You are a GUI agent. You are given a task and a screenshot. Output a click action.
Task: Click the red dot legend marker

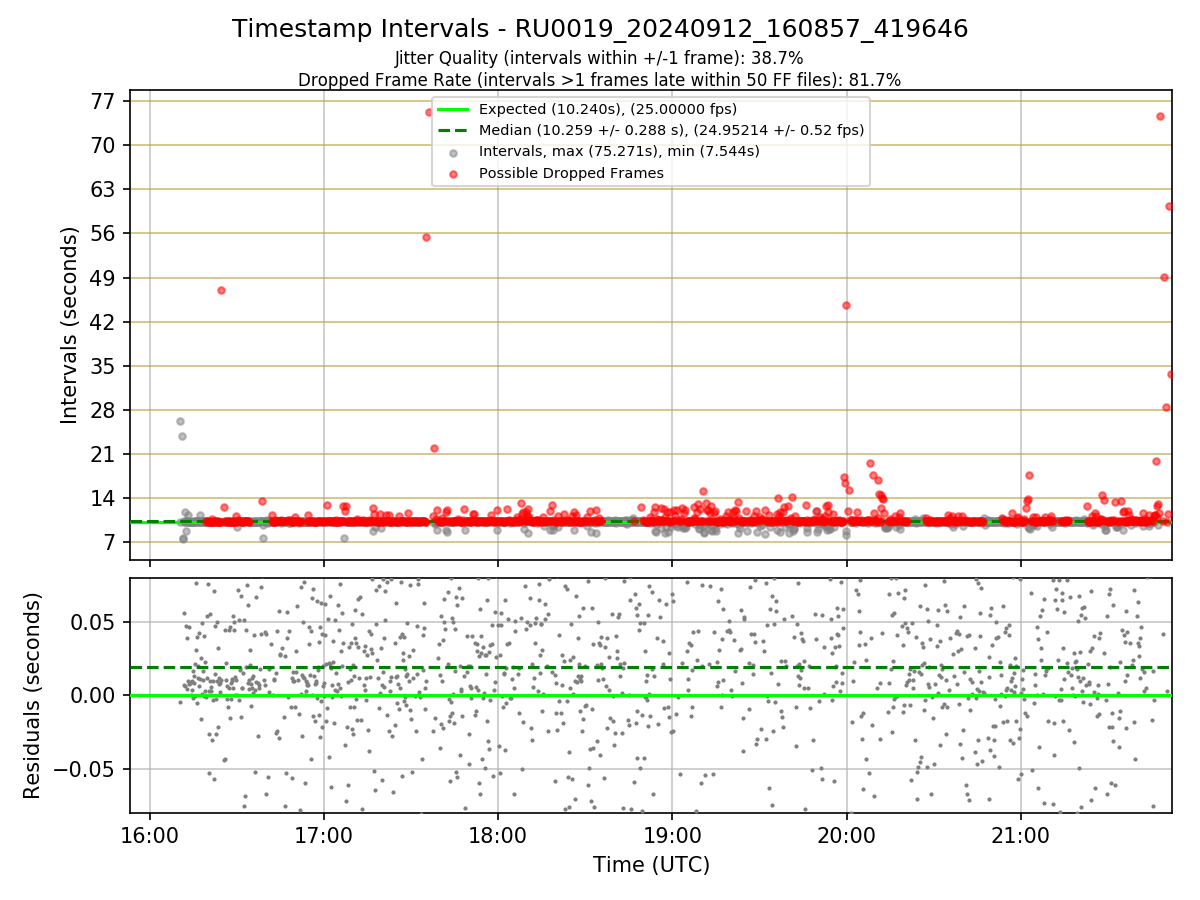454,174
